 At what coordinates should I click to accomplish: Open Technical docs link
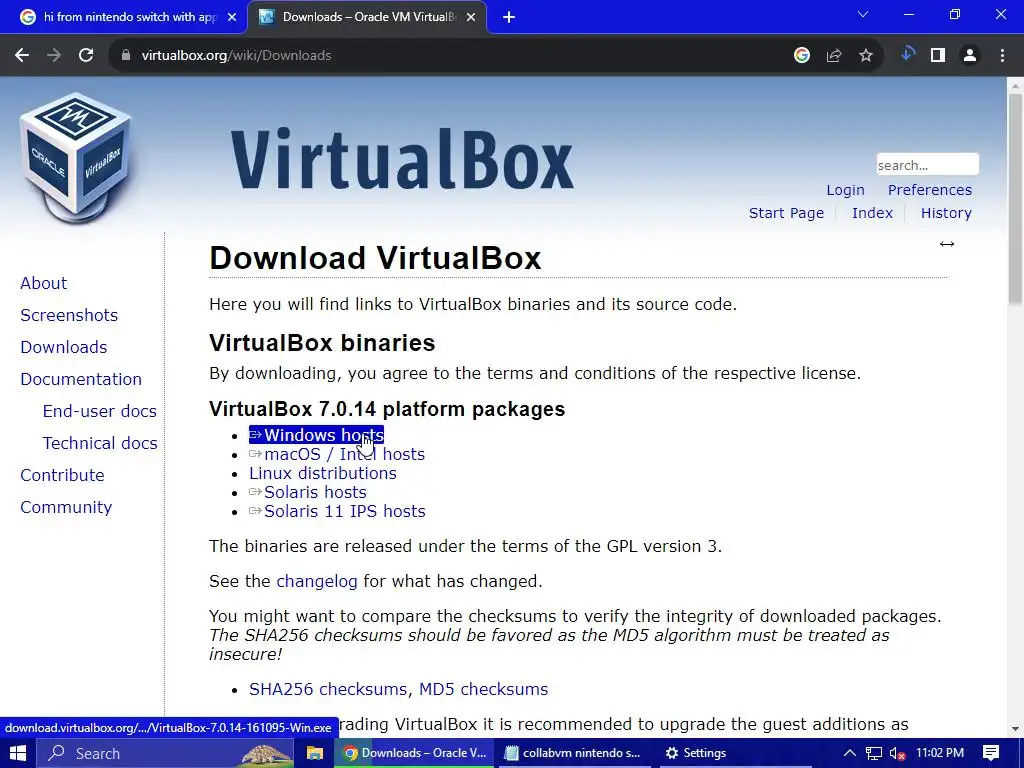click(x=100, y=443)
